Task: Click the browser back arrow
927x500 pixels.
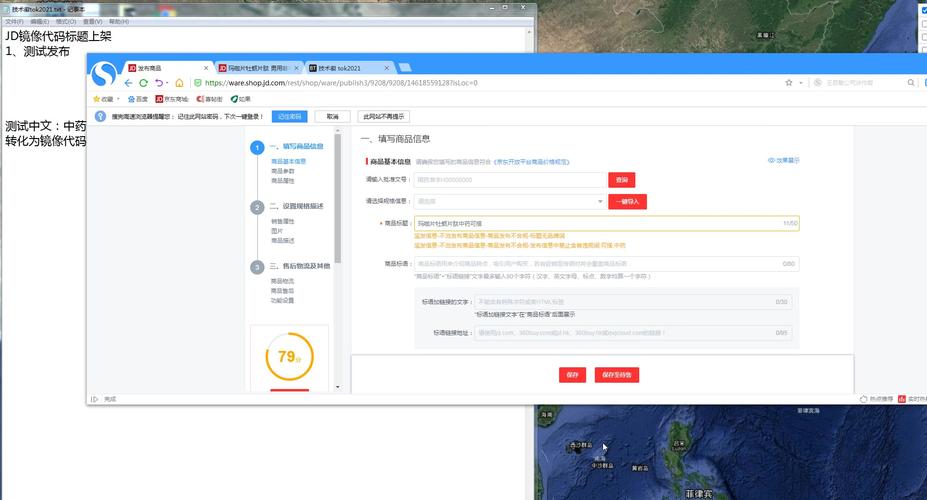Action: click(128, 83)
